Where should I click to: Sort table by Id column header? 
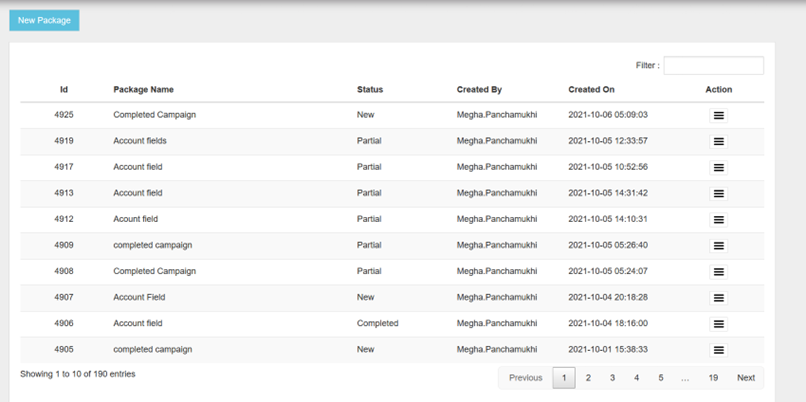(64, 90)
